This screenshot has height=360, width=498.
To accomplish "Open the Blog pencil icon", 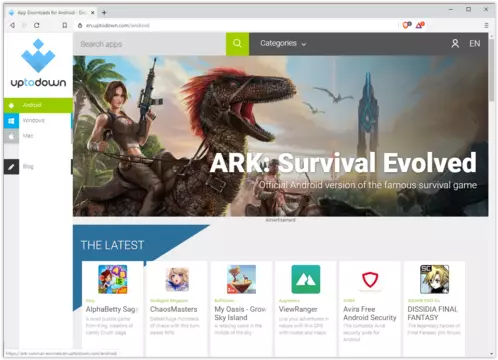I will [x=11, y=167].
